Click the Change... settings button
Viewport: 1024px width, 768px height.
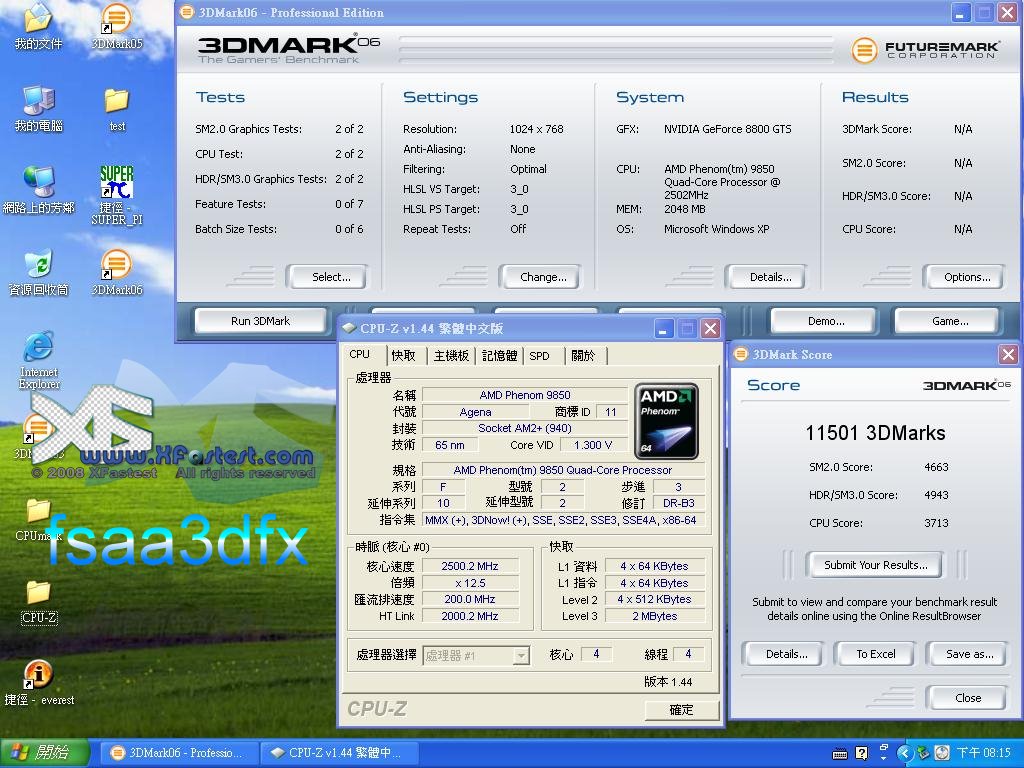click(543, 277)
